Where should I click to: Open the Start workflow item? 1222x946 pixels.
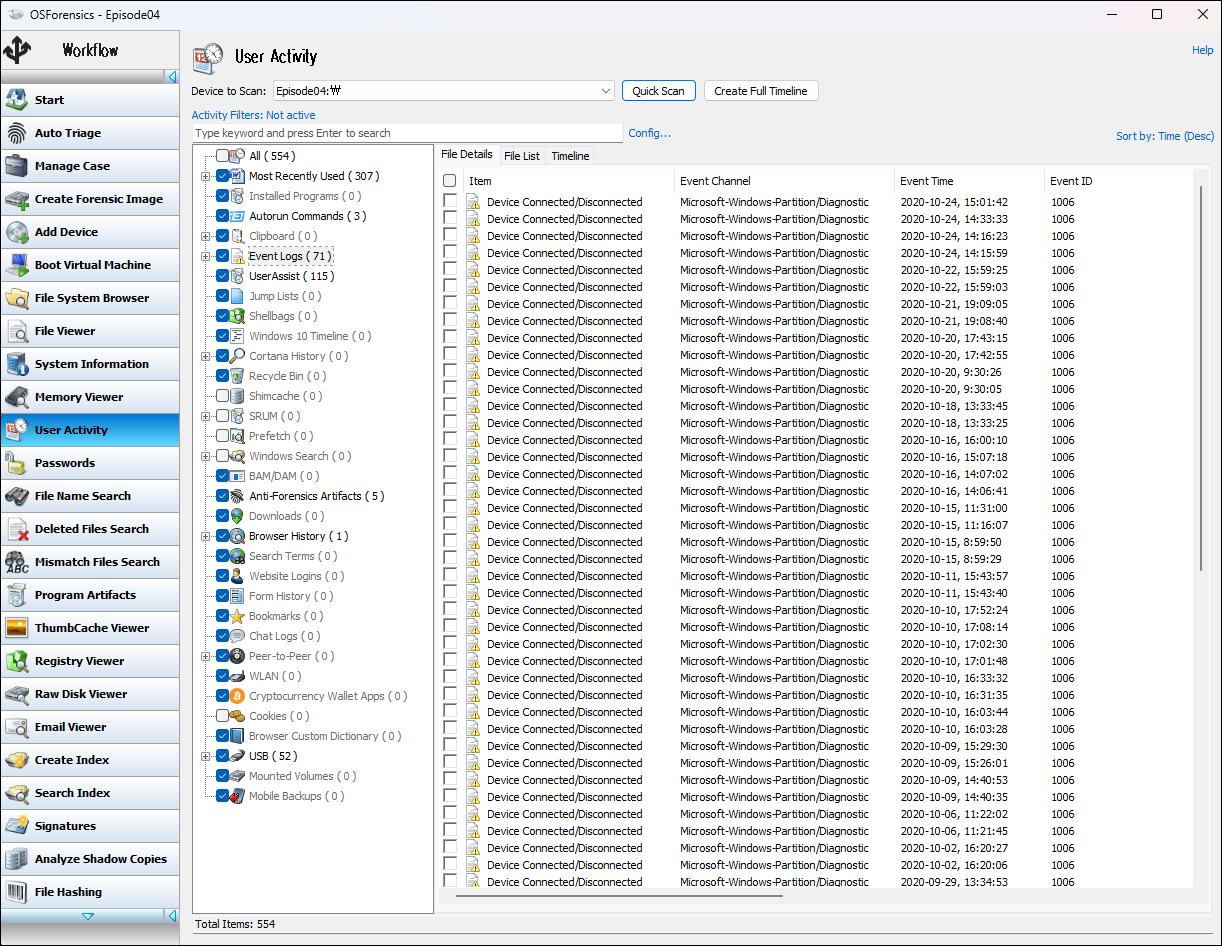90,100
